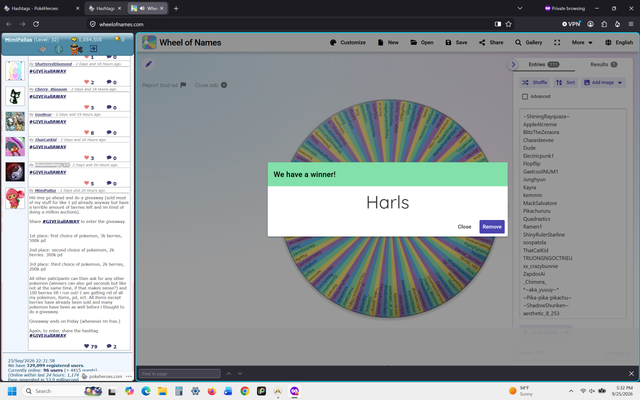Open a new browser tab
The image size is (640, 400).
point(176,8)
